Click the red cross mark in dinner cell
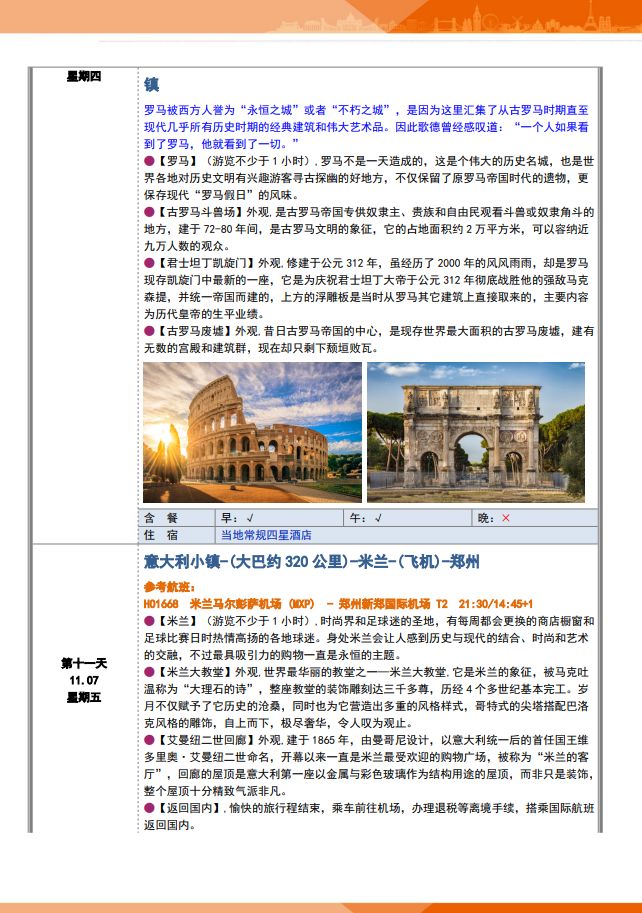This screenshot has height=913, width=642. click(505, 518)
